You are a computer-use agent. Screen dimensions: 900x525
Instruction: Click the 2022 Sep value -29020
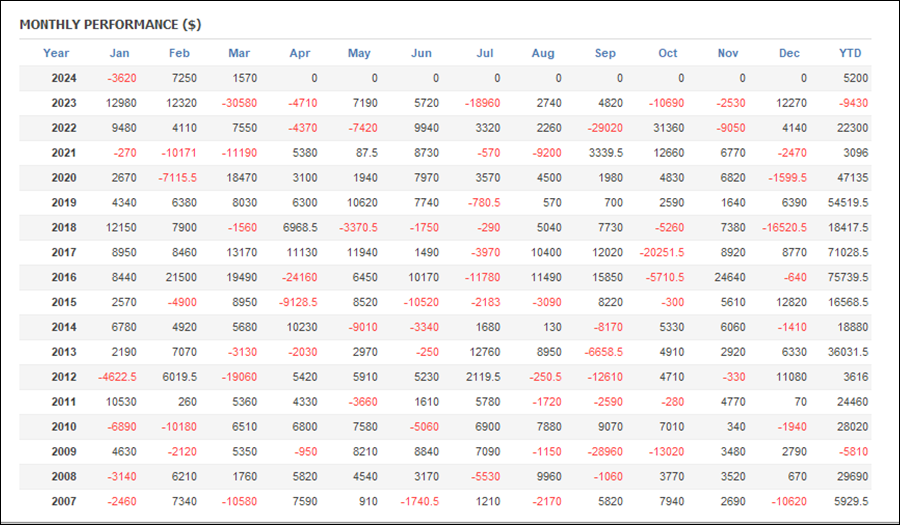(x=605, y=128)
